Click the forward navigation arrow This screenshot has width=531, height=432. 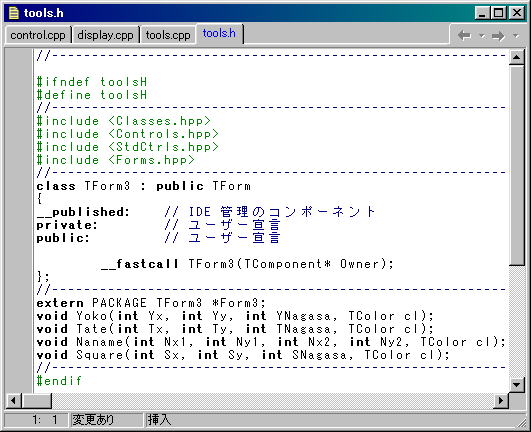pyautogui.click(x=498, y=35)
